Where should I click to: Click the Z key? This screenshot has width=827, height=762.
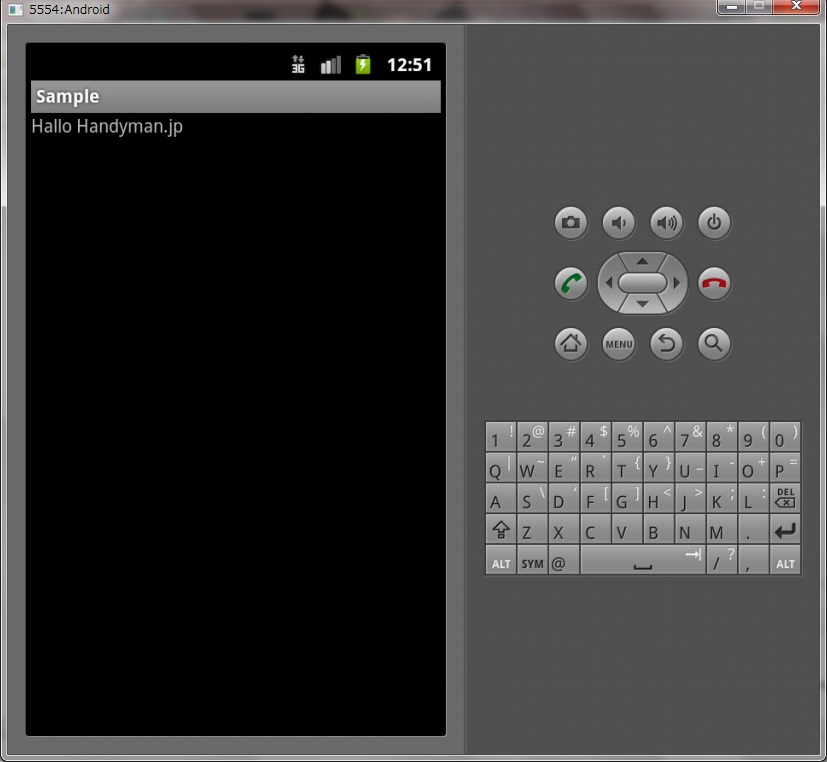tap(532, 529)
